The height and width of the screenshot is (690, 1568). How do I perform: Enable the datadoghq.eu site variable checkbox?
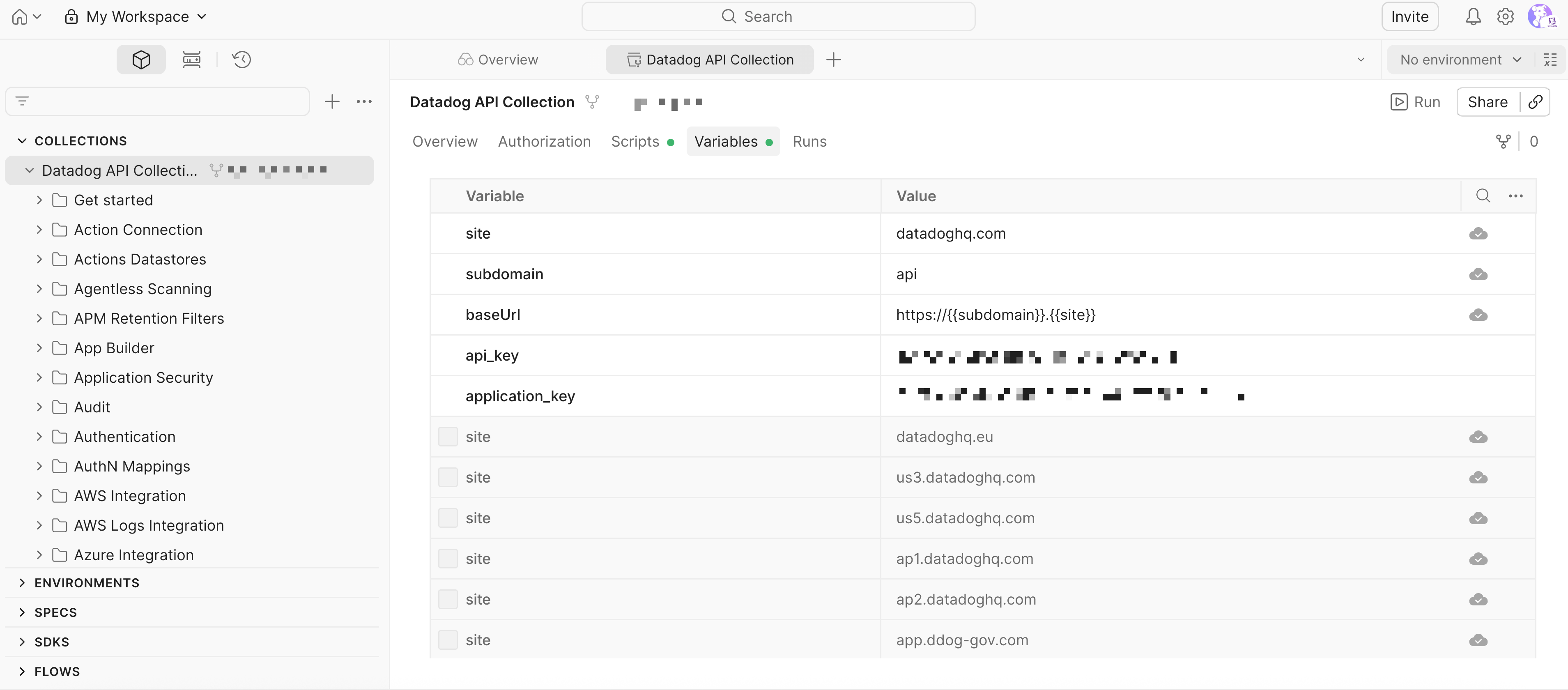coord(448,437)
